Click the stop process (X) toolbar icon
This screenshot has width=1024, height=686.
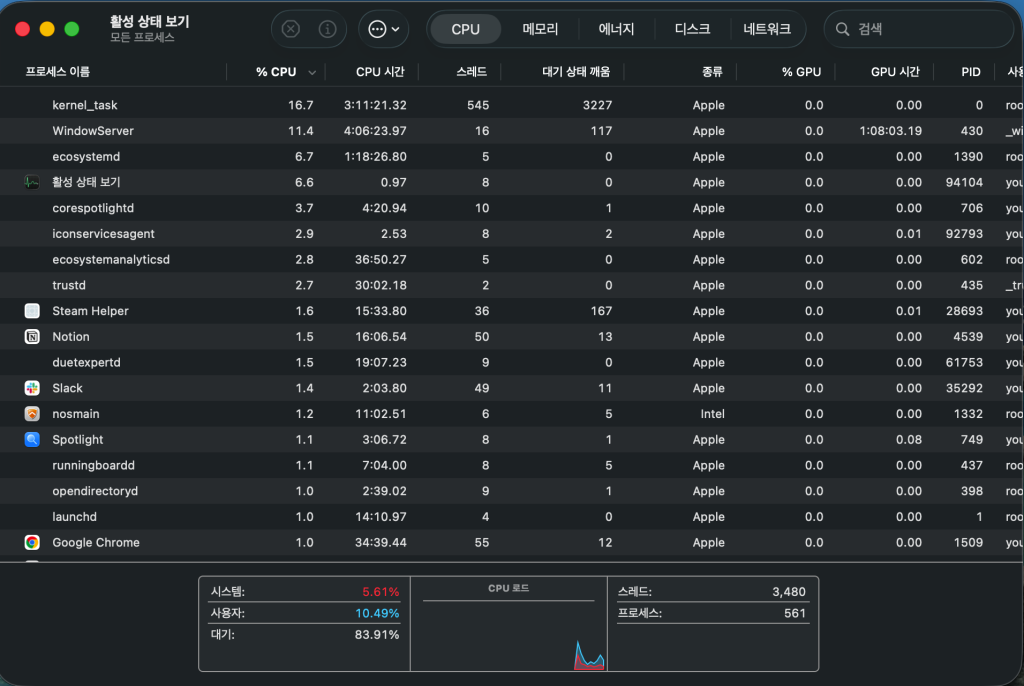click(291, 29)
